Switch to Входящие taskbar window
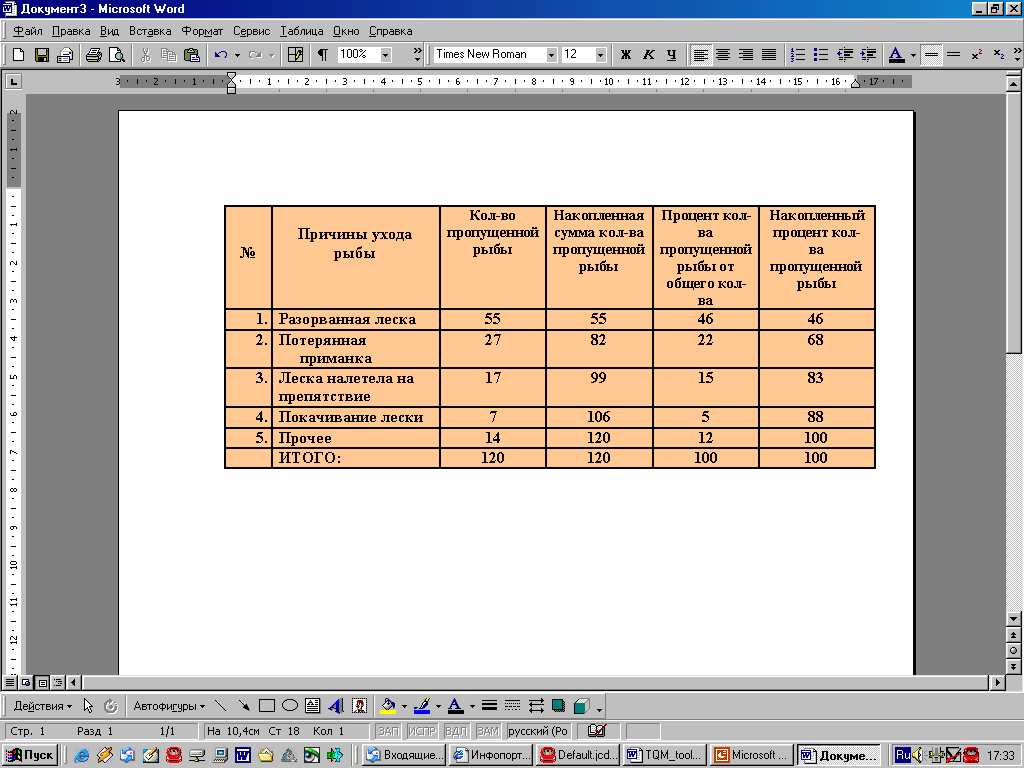This screenshot has height=768, width=1024. [405, 755]
